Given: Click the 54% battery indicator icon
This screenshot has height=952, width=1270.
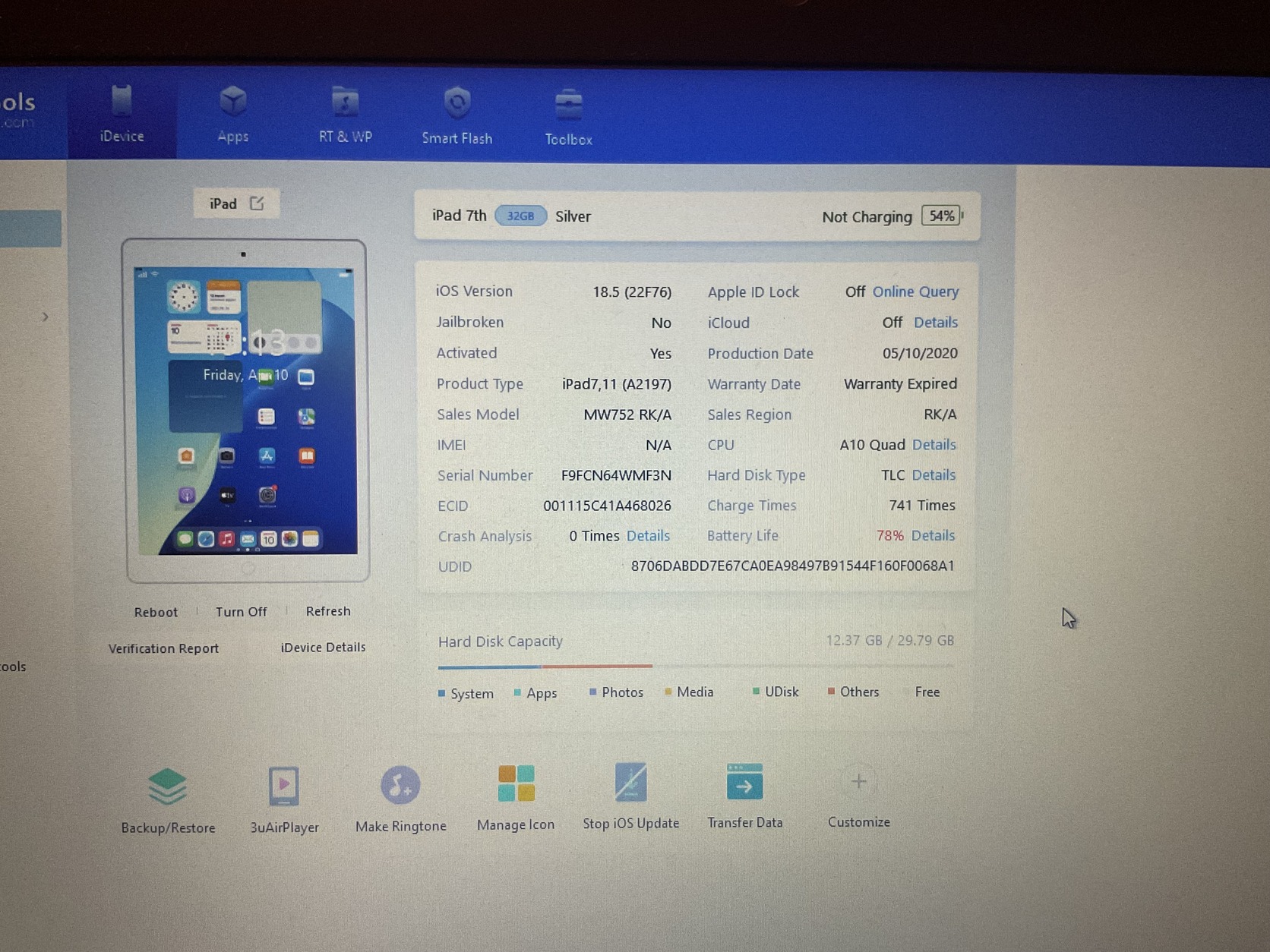Looking at the screenshot, I should click(942, 216).
